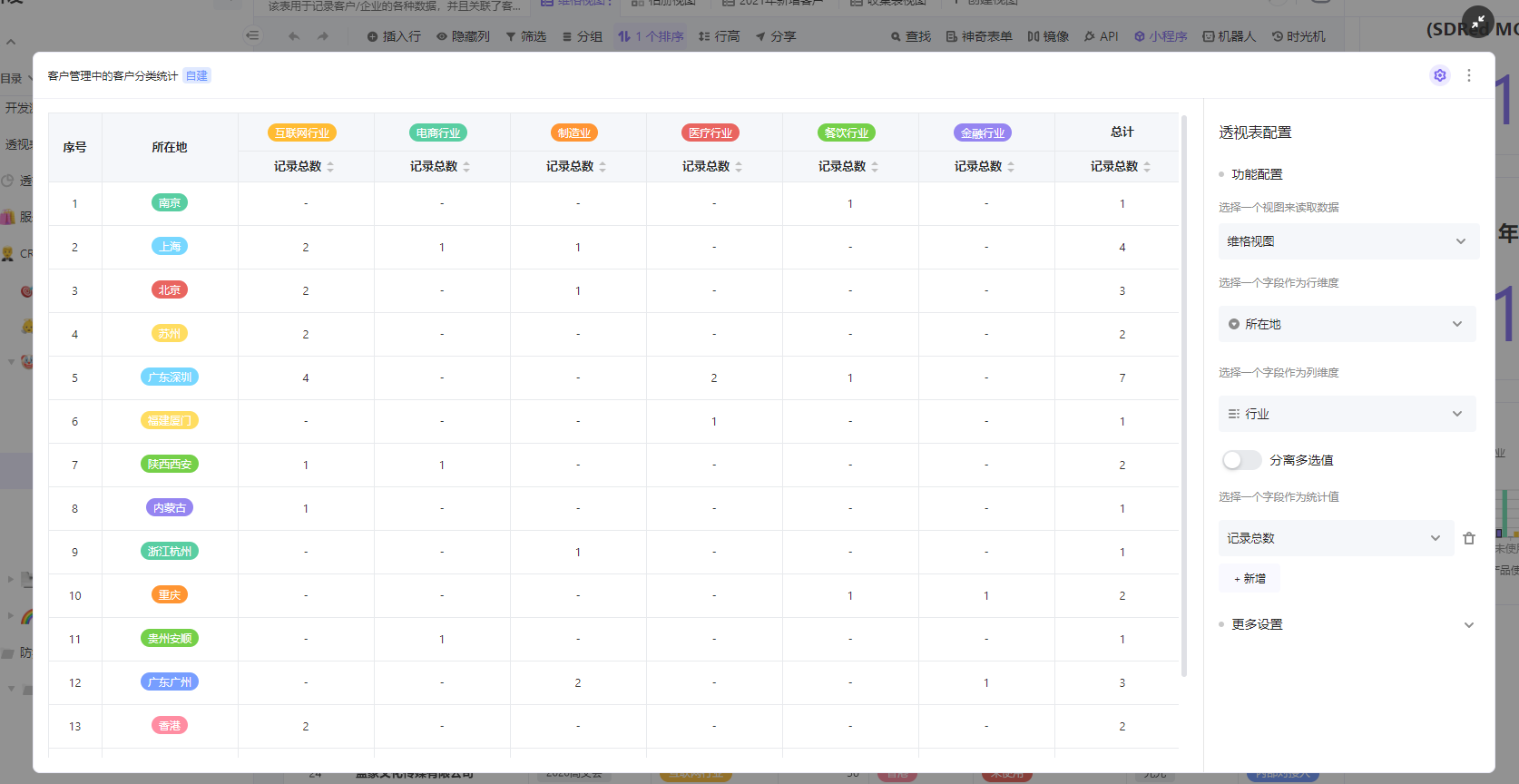Sort 制造业 记录总数 column
The image size is (1519, 784).
click(x=603, y=167)
